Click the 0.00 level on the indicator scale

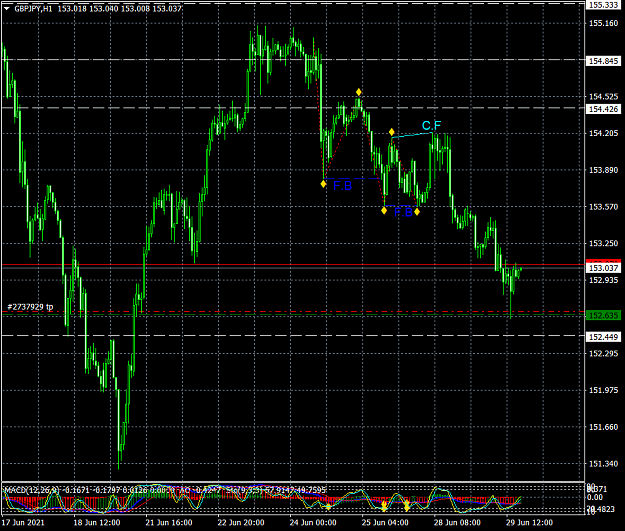[595, 497]
